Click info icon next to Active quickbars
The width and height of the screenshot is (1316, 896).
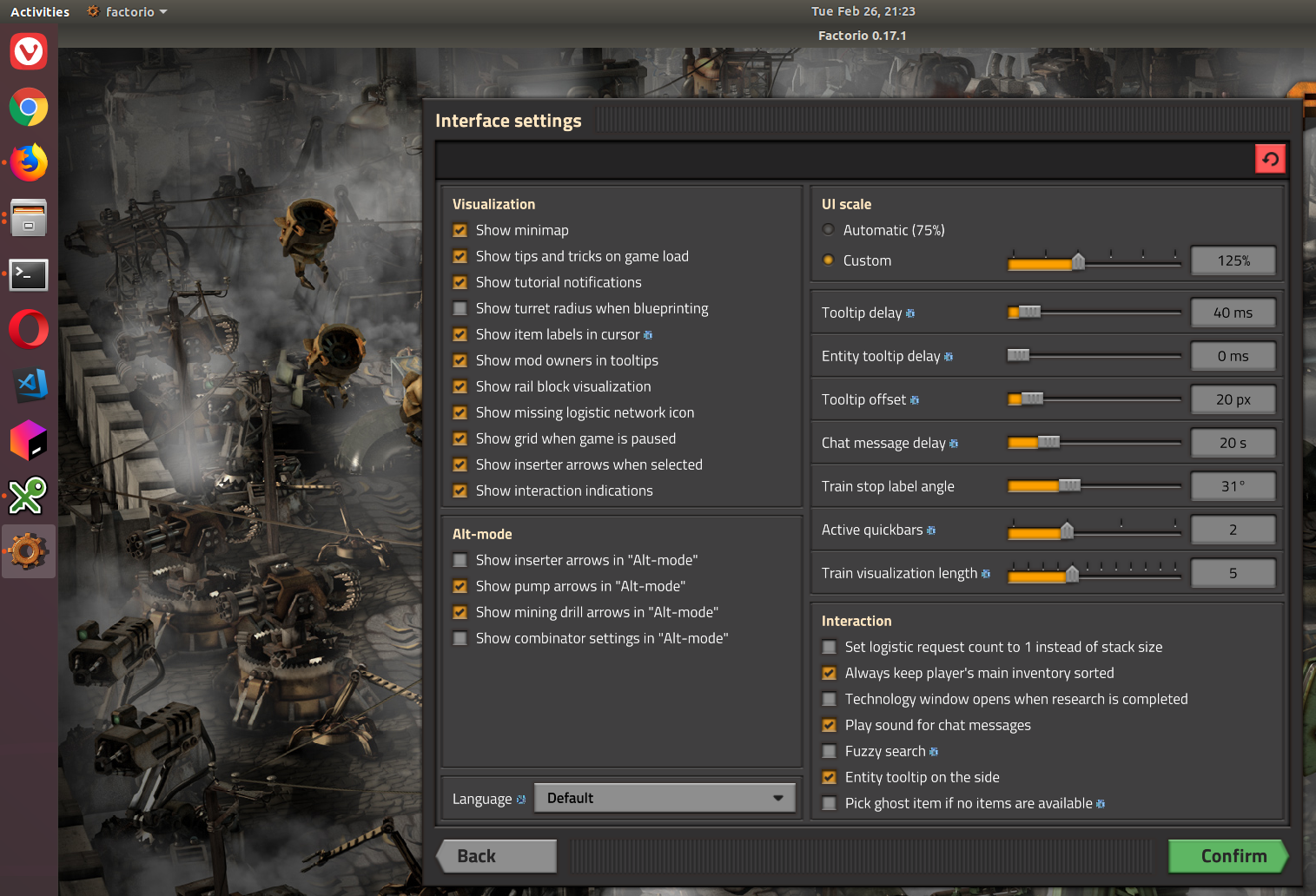931,530
